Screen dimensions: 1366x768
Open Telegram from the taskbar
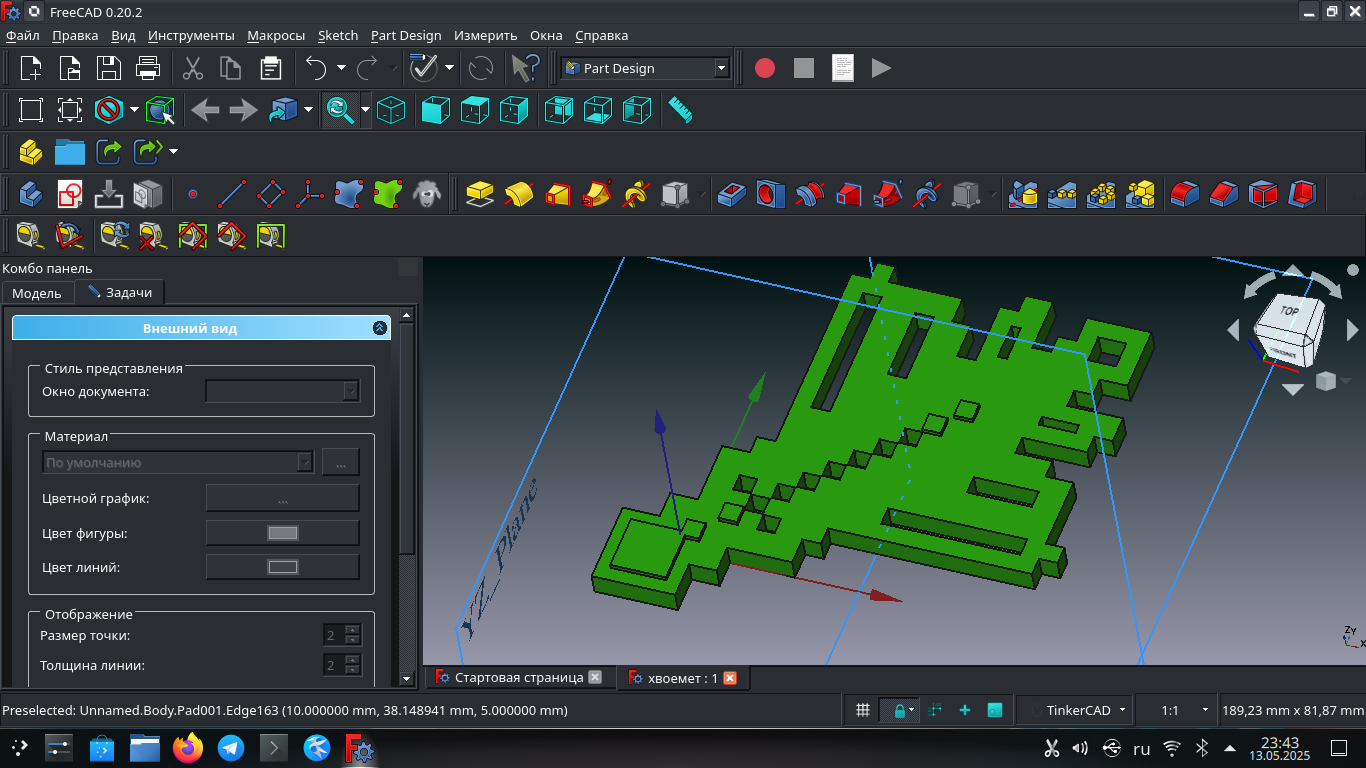pos(231,747)
